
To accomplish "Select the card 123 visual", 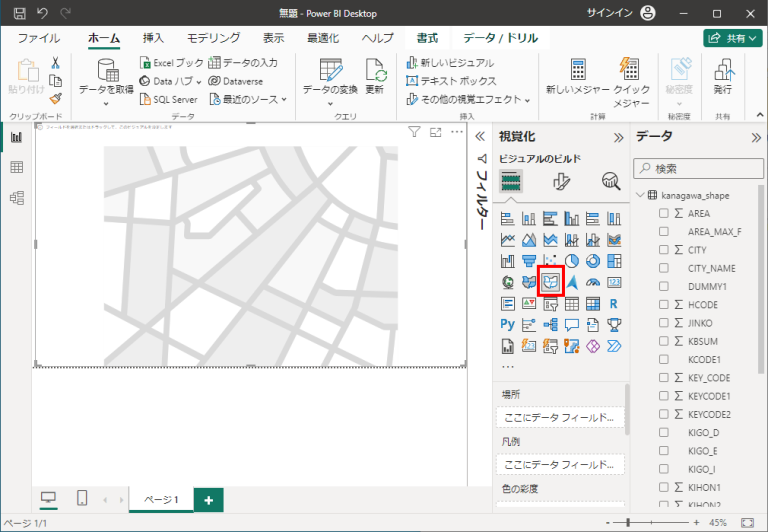I will coord(614,282).
